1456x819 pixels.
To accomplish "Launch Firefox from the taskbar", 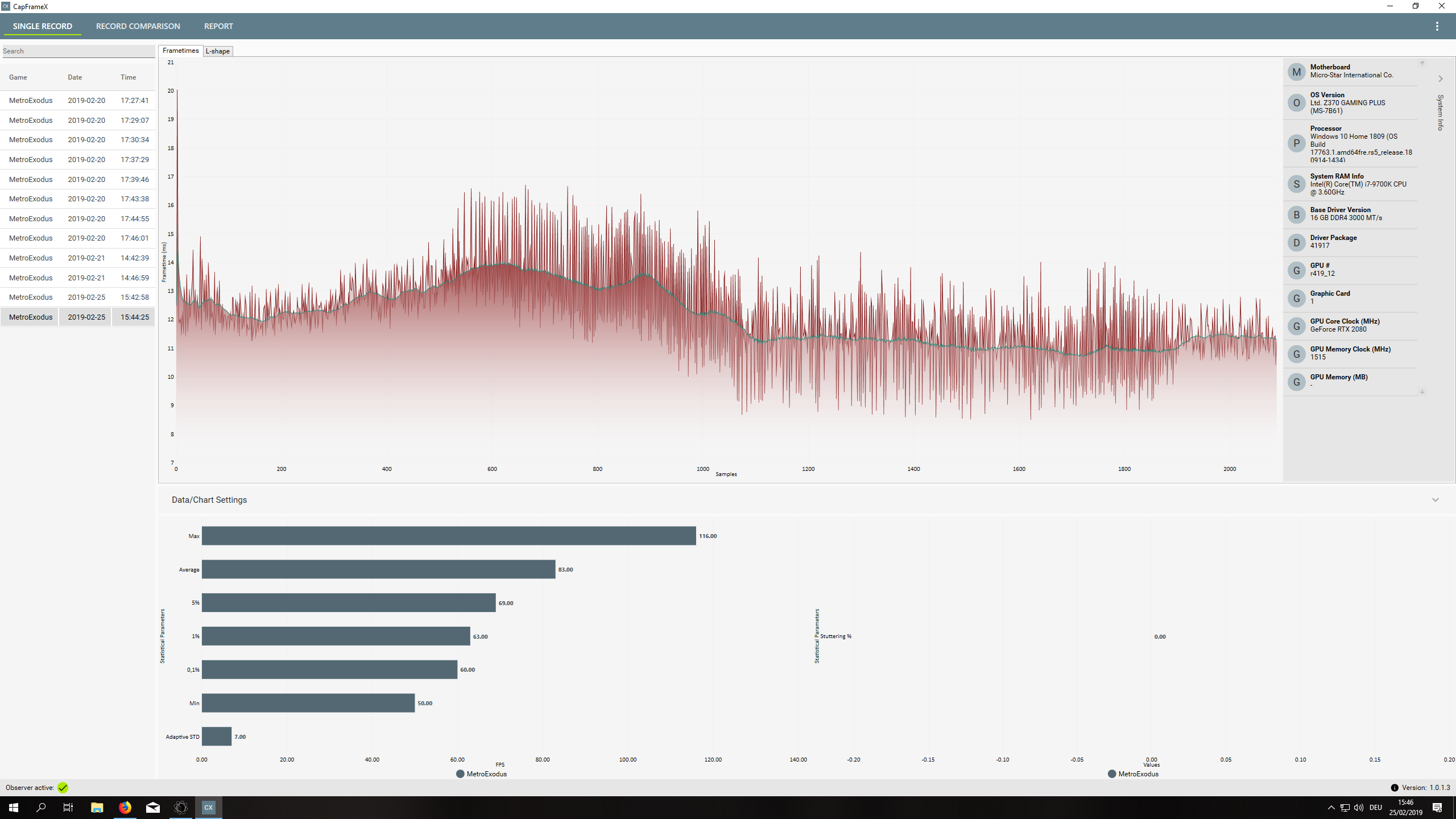I will click(x=125, y=807).
